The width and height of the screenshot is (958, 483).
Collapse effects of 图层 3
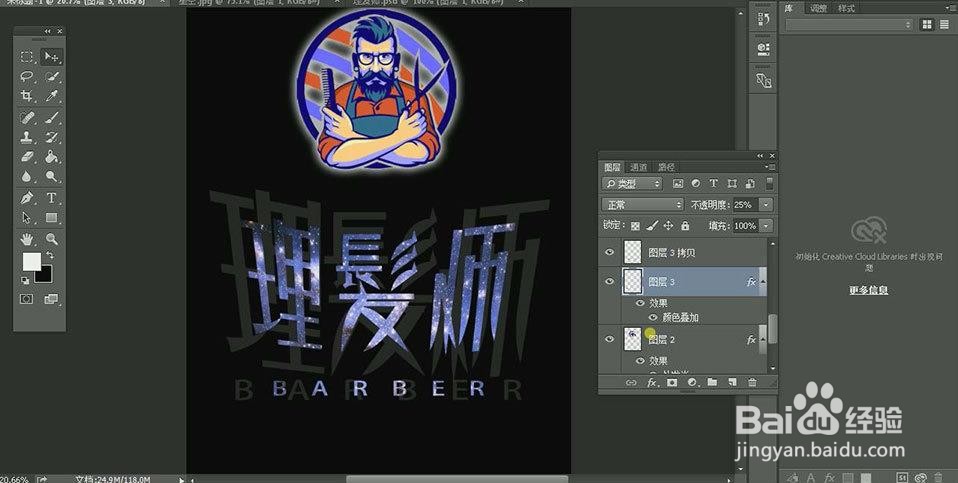(x=762, y=281)
